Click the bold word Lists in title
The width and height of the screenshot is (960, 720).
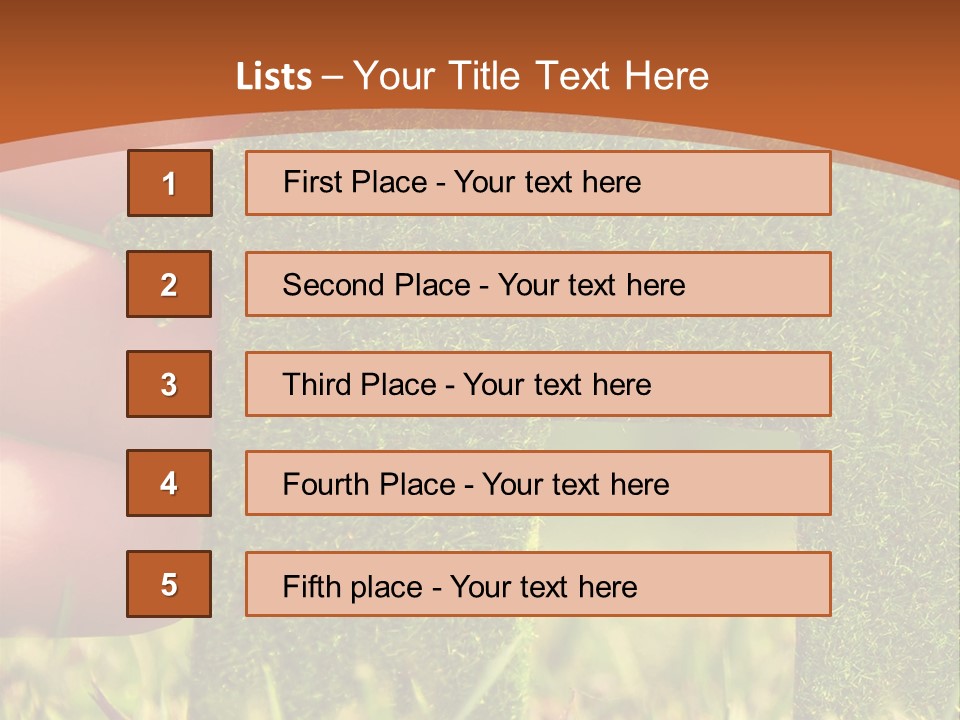tap(274, 77)
